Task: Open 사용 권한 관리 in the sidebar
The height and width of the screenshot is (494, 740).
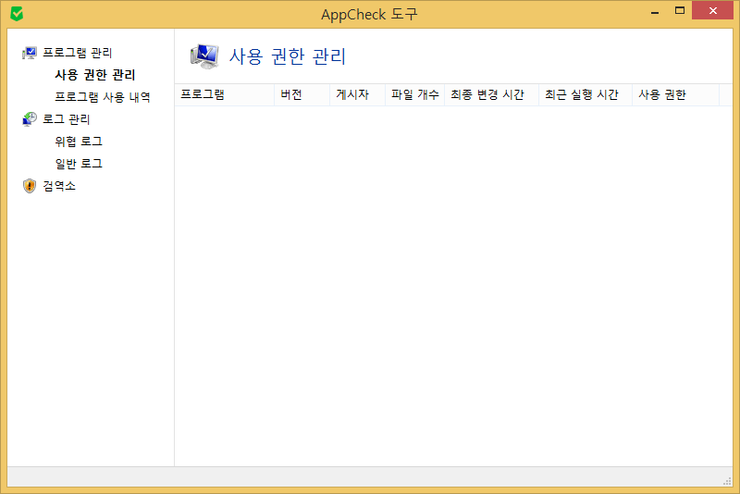Action: [x=95, y=75]
